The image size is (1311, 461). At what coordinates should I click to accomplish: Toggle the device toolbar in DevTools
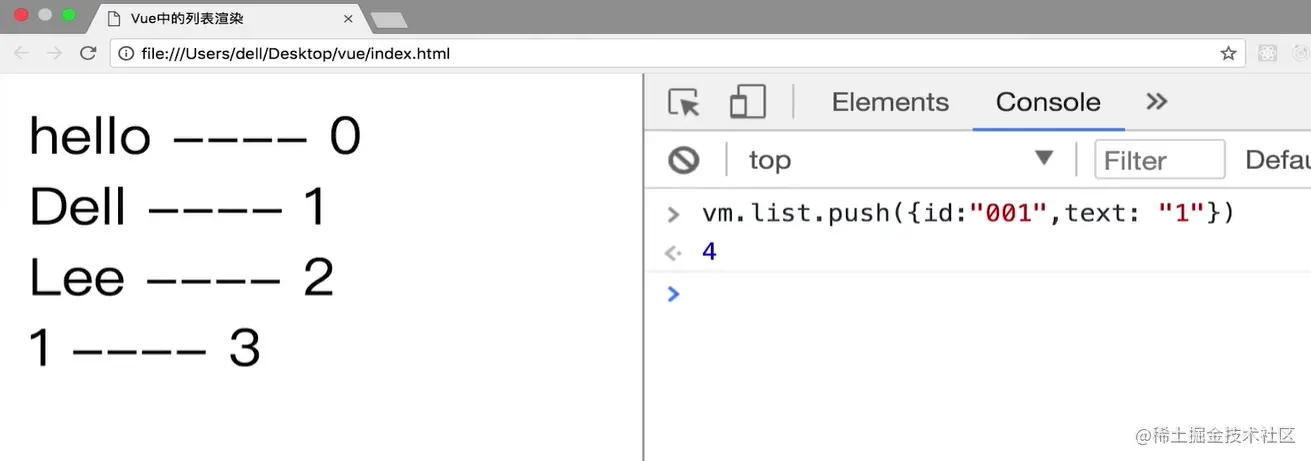click(747, 102)
